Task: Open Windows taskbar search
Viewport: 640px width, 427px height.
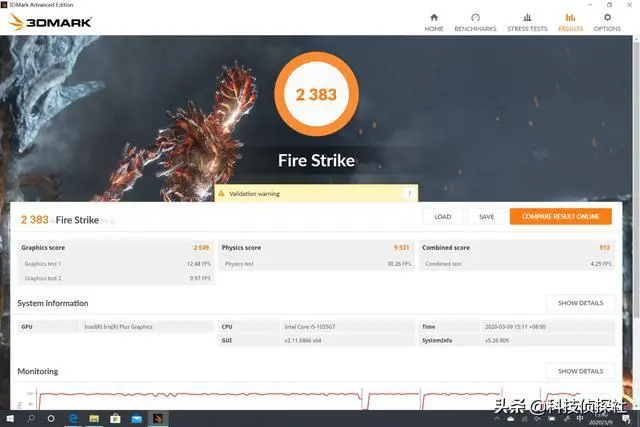Action: pos(30,418)
